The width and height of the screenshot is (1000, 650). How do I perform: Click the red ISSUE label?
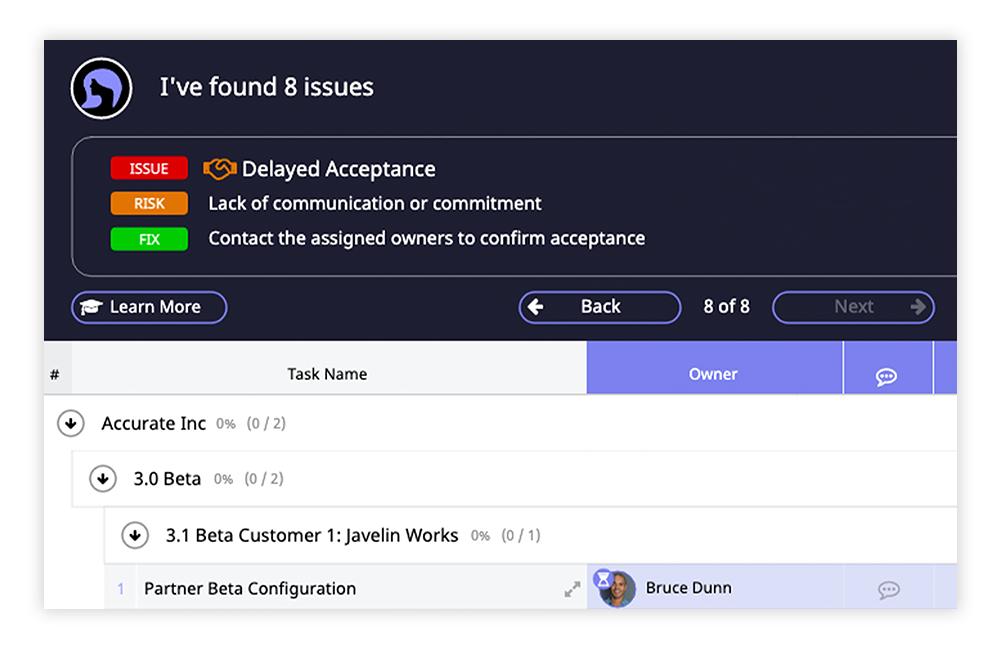tap(149, 169)
